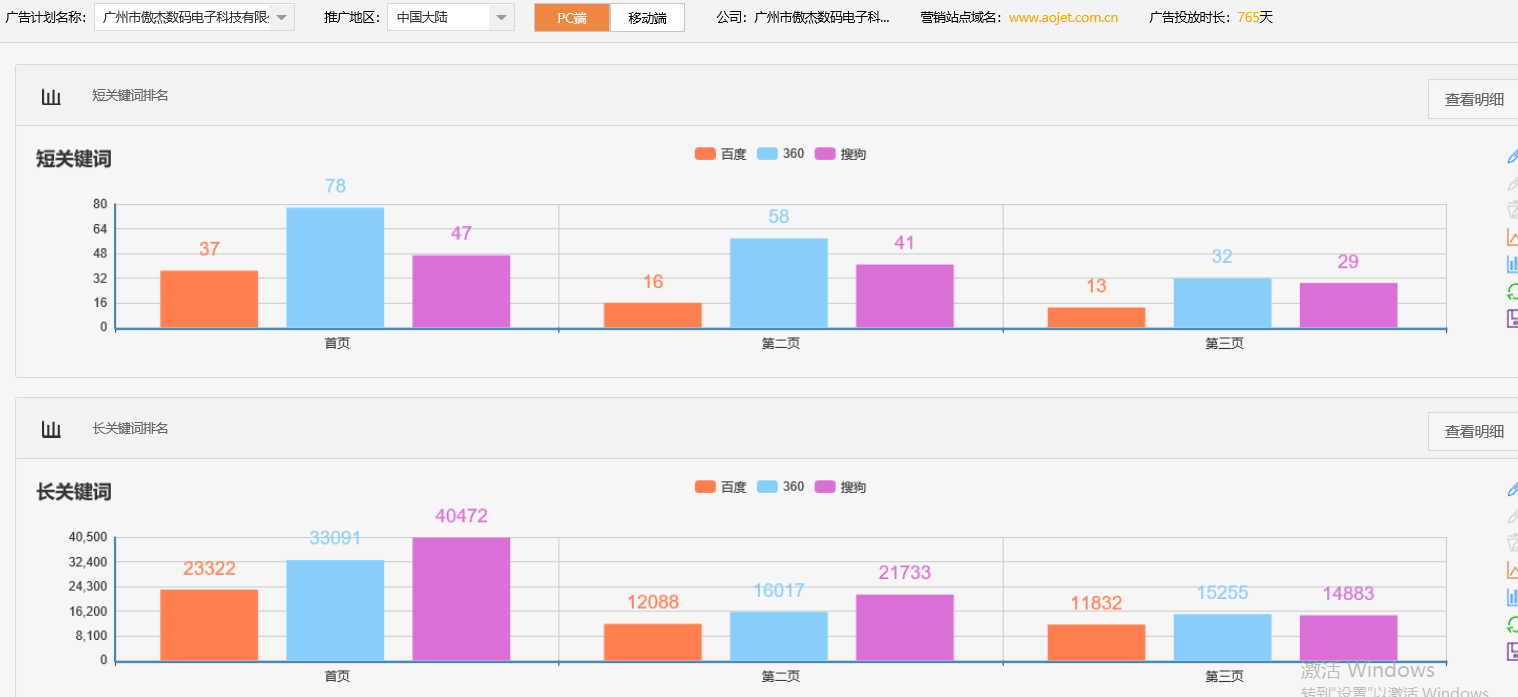Select the blue bar-chart icon in the right sidebar
Image resolution: width=1518 pixels, height=697 pixels.
pos(1512,263)
